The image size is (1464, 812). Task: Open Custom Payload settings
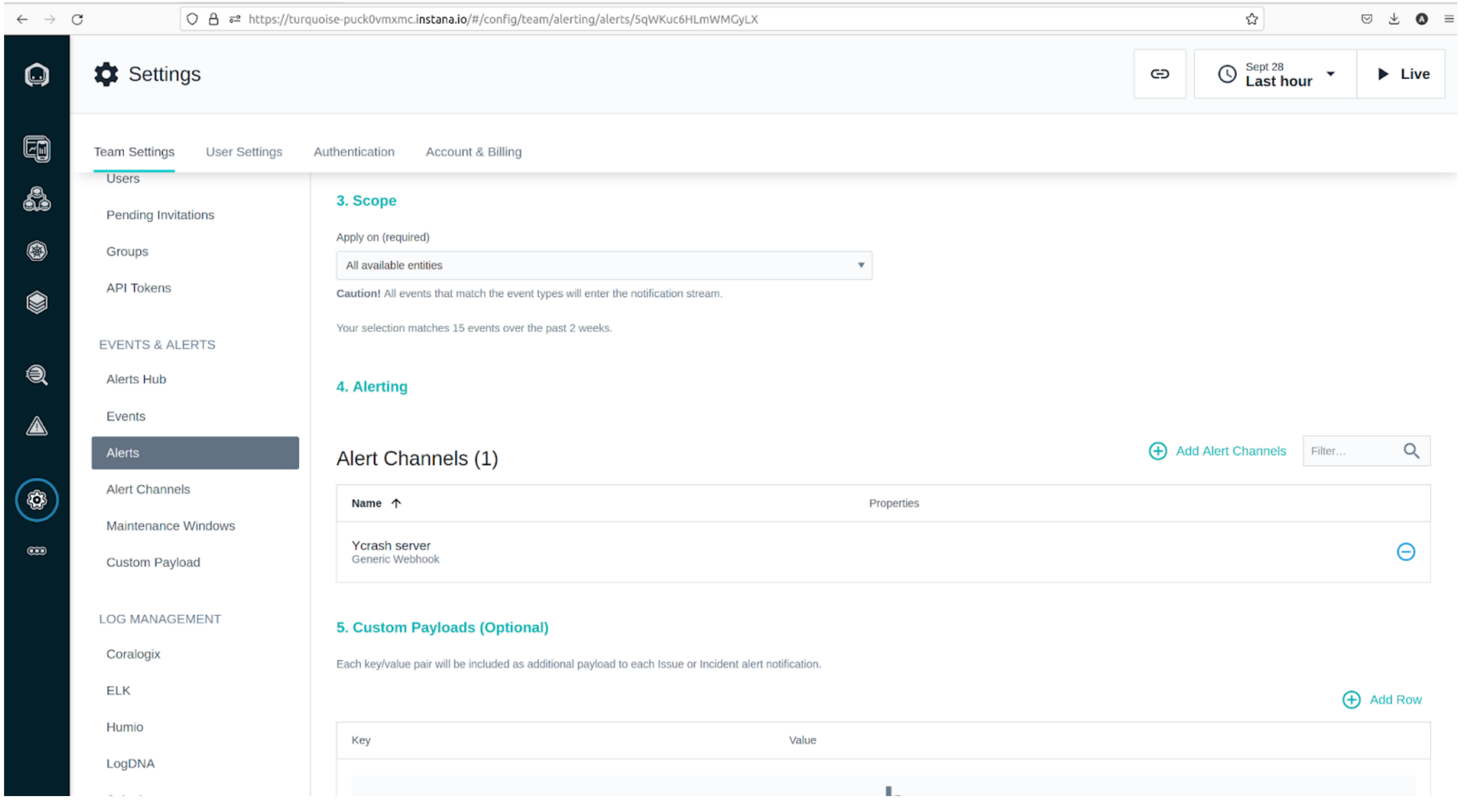click(x=153, y=563)
